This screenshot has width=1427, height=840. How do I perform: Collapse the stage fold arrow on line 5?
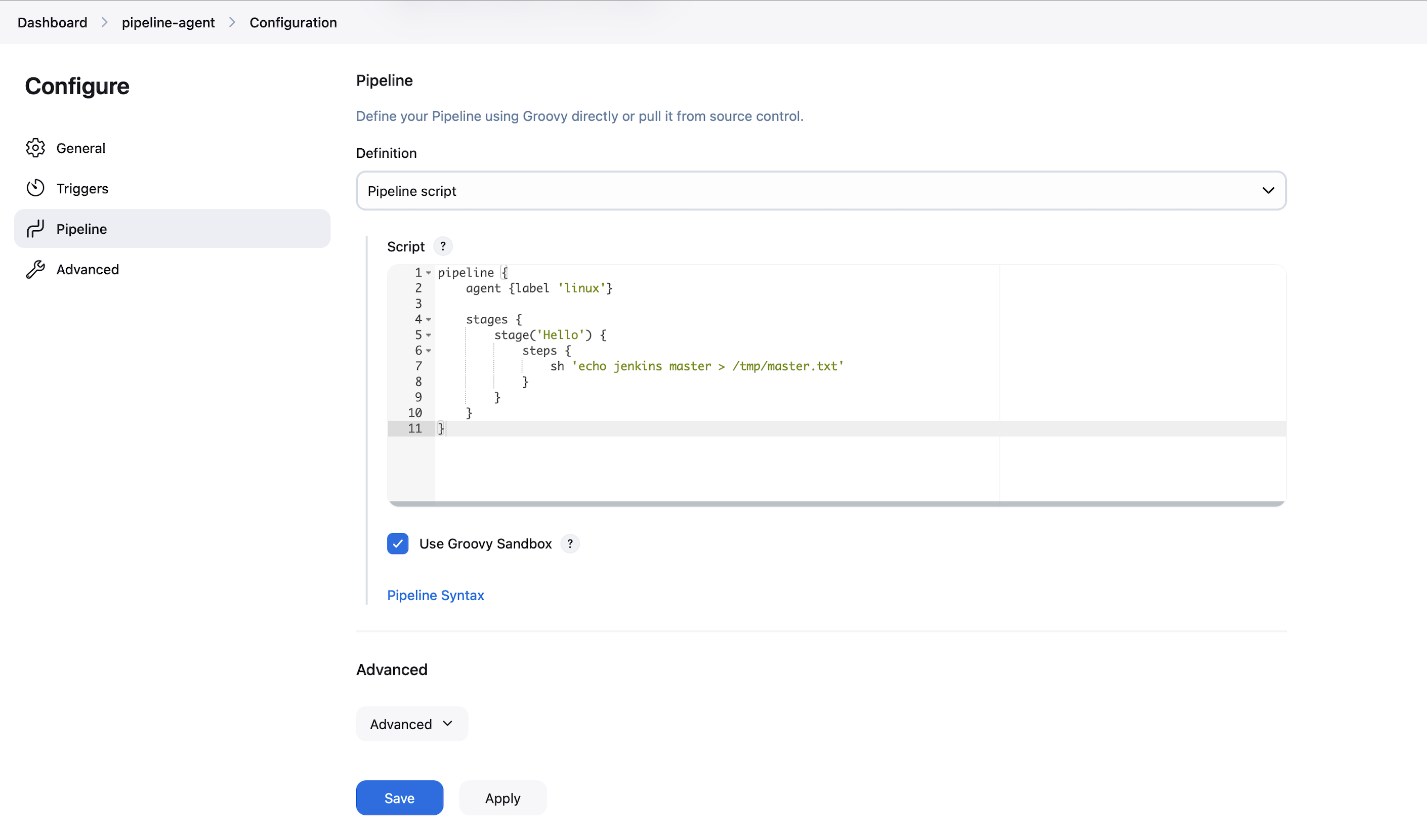[429, 335]
